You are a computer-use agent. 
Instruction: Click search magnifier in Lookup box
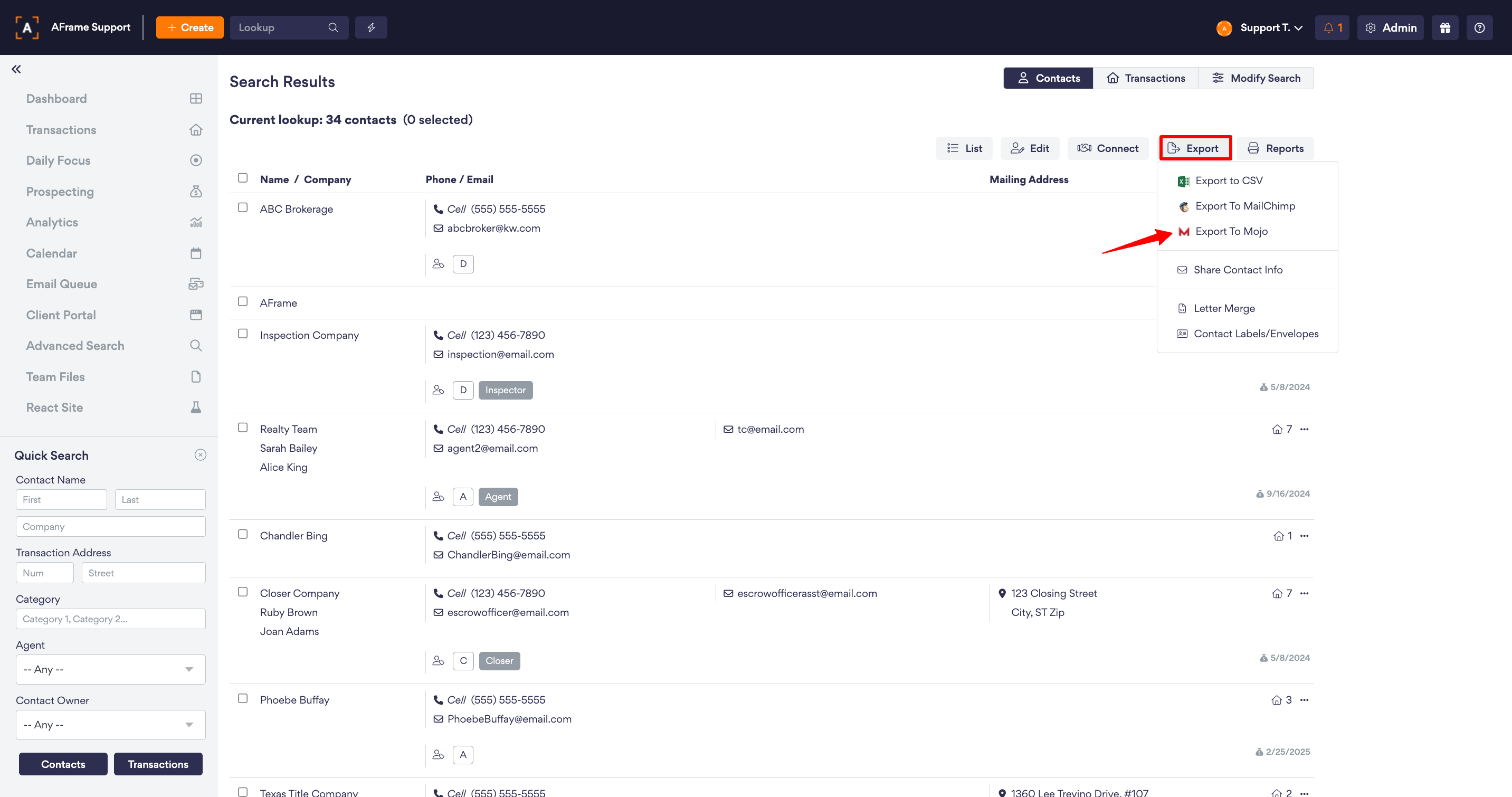[x=333, y=27]
